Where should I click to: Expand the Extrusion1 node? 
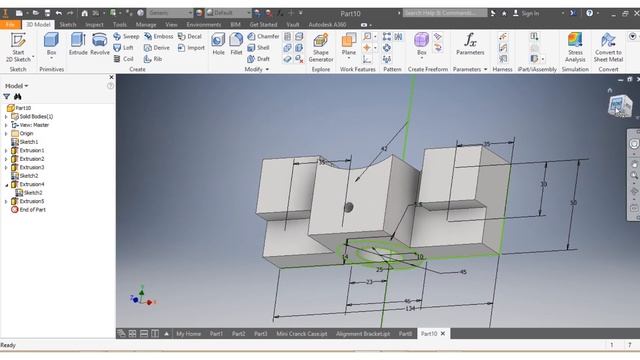6,151
